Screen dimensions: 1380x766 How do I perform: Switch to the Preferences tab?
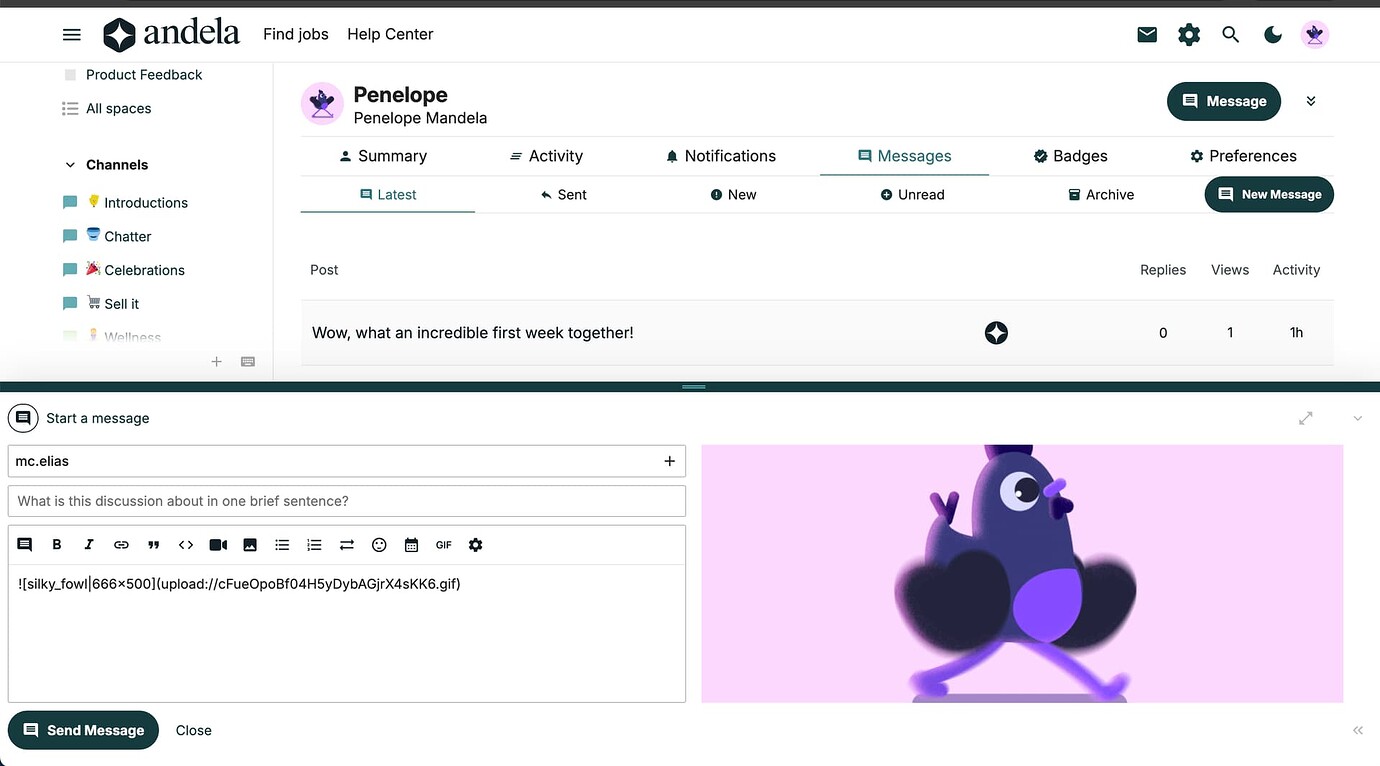point(1243,156)
